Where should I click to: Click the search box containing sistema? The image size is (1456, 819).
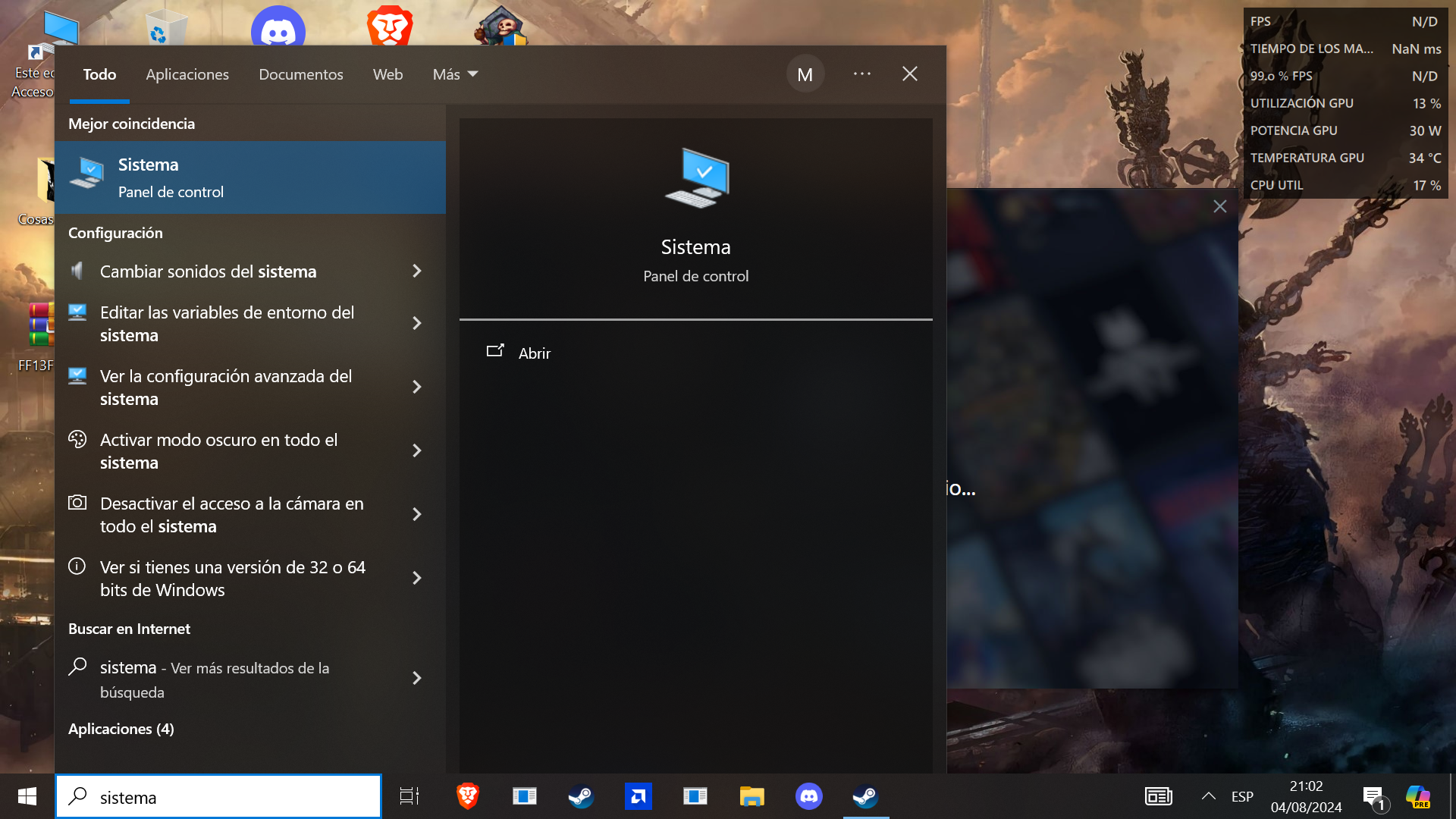(227, 797)
